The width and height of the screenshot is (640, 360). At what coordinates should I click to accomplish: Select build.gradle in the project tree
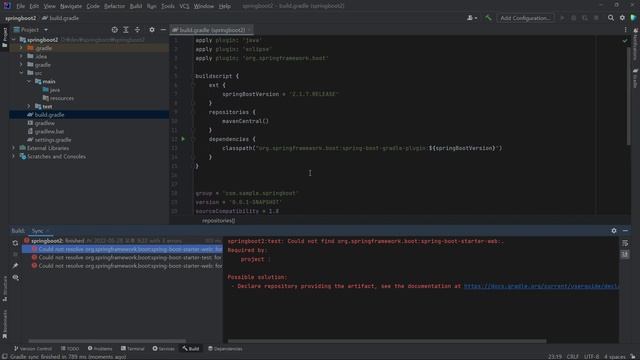tap(89, 115)
